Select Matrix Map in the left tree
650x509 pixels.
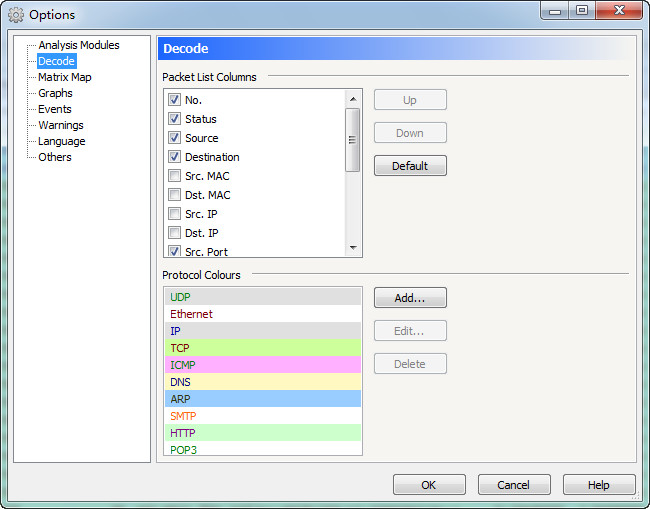[64, 77]
